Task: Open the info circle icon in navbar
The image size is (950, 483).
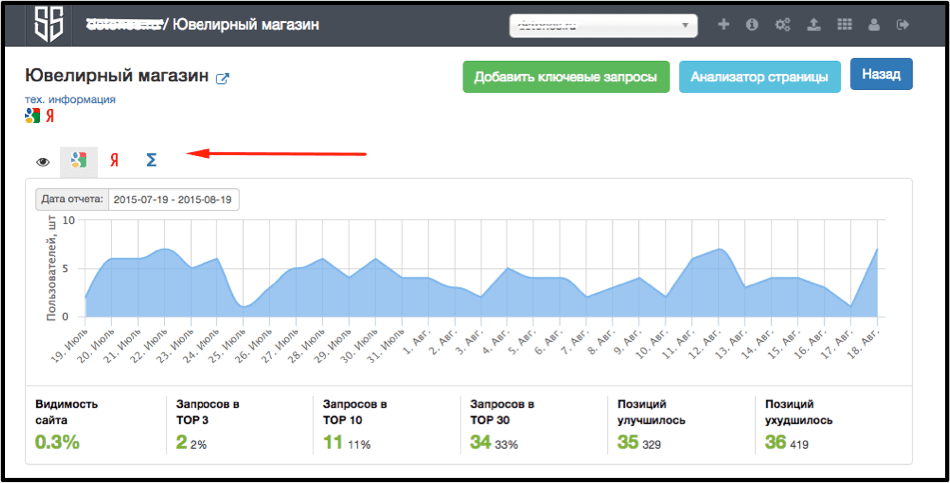Action: coord(753,24)
